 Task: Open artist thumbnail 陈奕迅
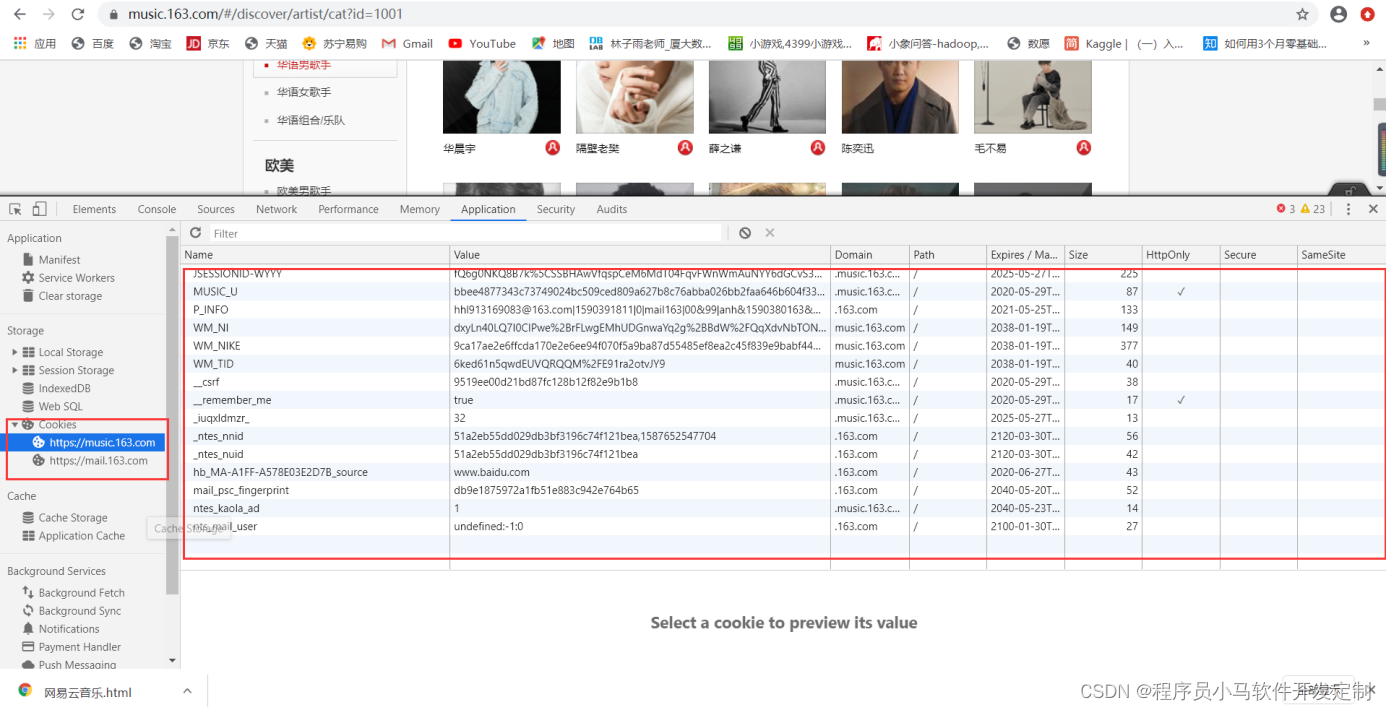click(900, 96)
